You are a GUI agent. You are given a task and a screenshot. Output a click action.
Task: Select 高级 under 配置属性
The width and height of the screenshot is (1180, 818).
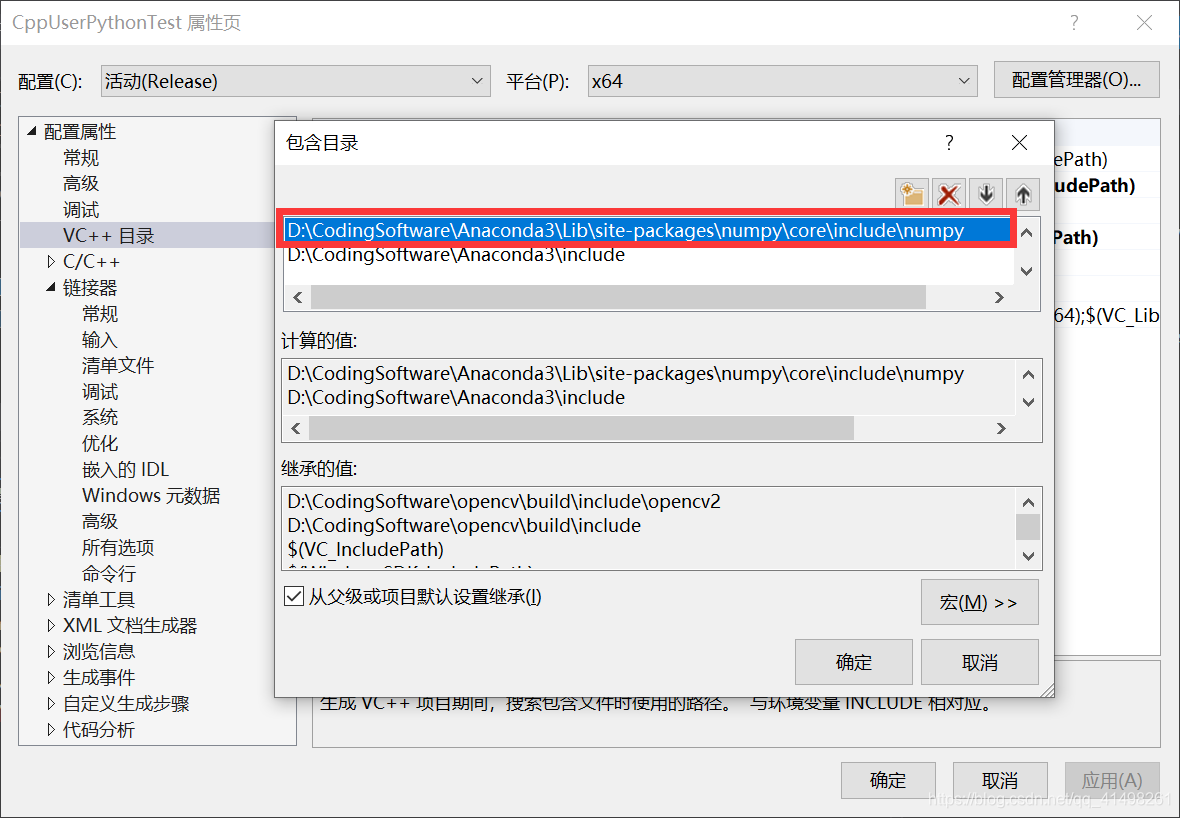click(x=81, y=183)
